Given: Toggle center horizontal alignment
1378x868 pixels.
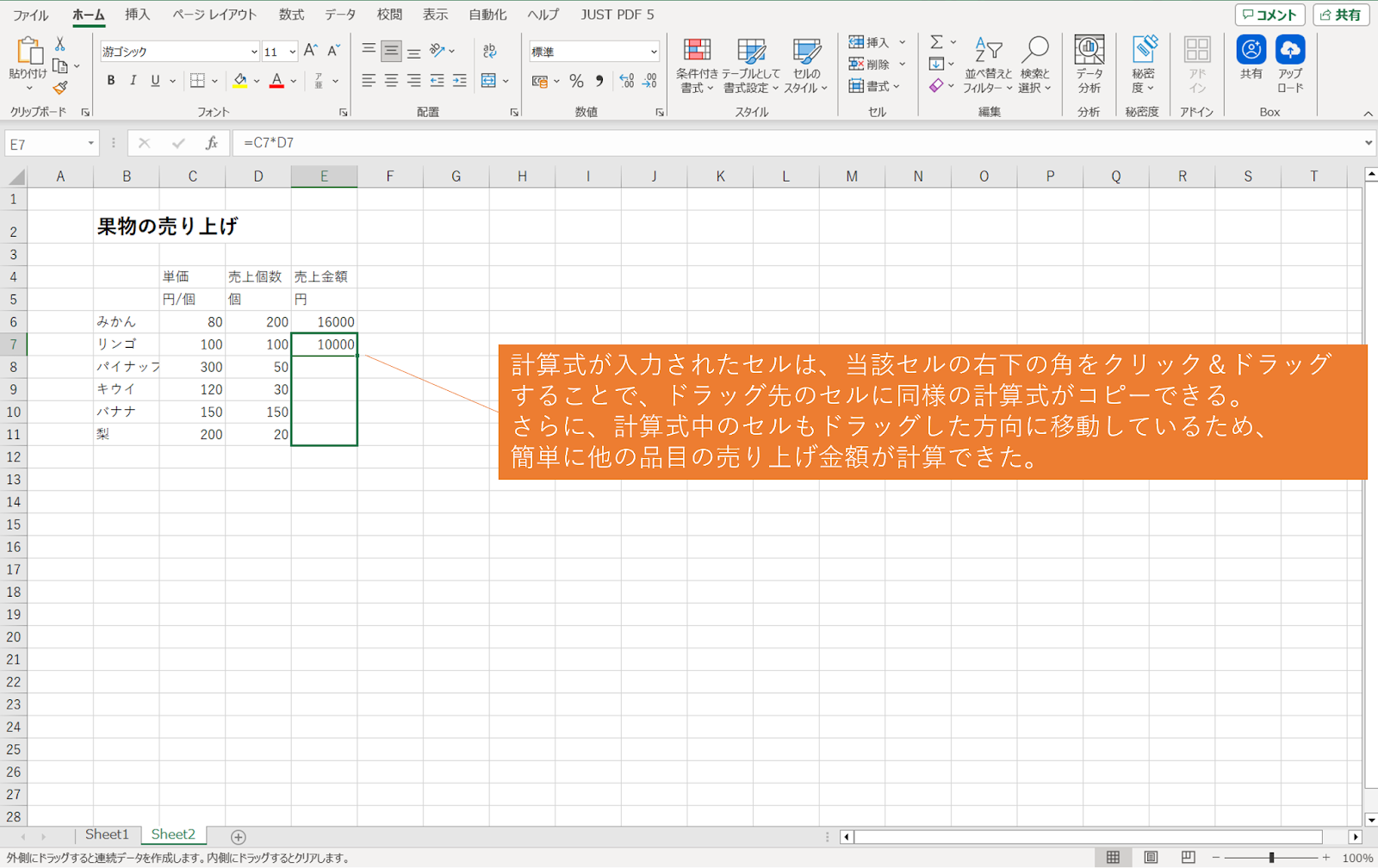Looking at the screenshot, I should point(391,80).
